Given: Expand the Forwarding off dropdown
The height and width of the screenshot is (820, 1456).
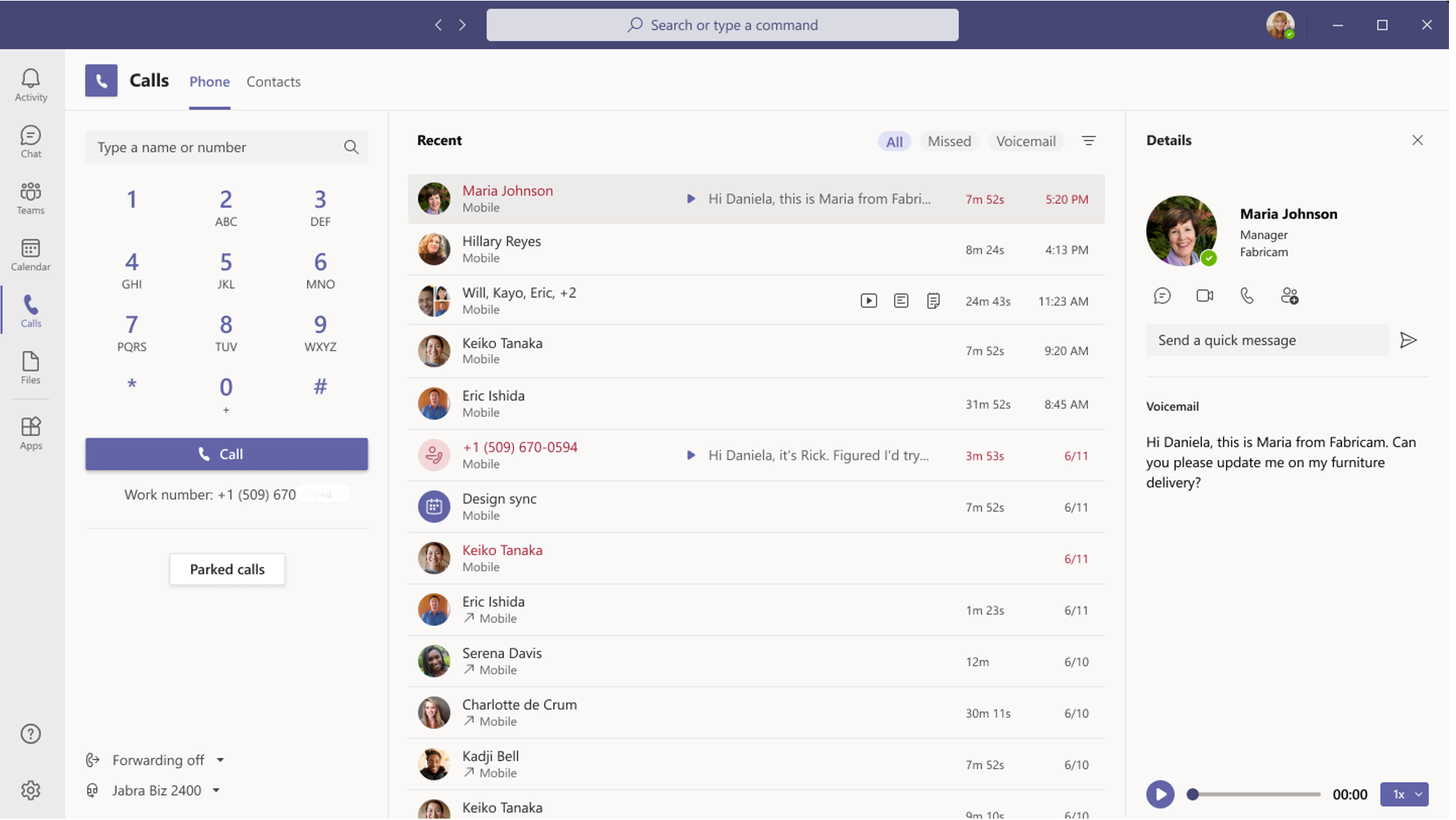Looking at the screenshot, I should tap(221, 759).
